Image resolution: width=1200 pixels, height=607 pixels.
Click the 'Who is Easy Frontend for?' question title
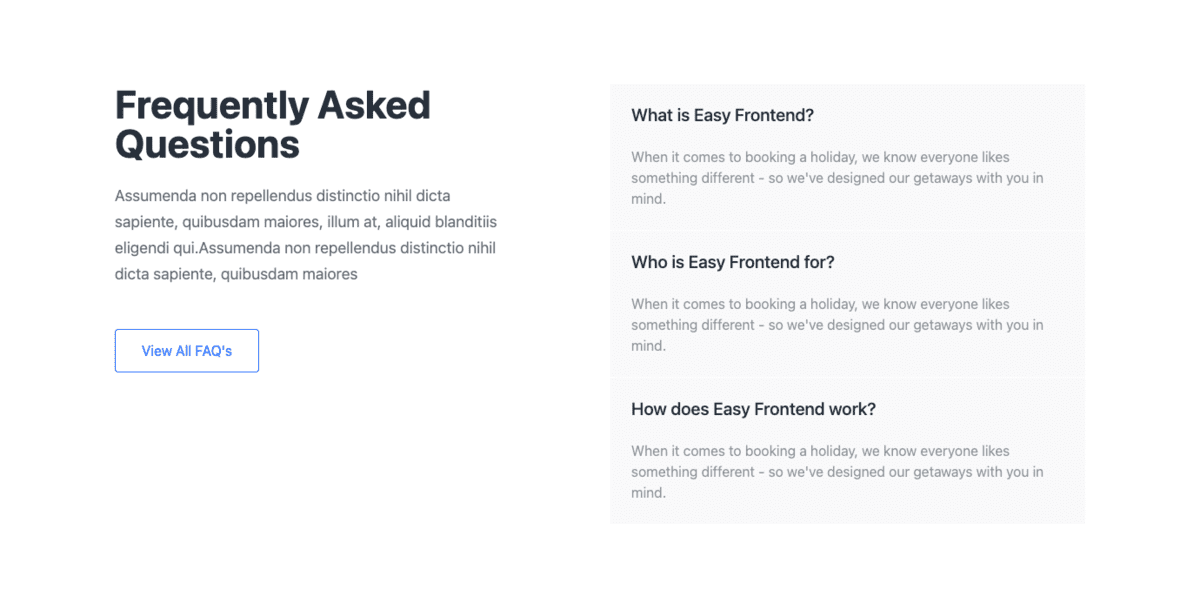pyautogui.click(x=733, y=262)
